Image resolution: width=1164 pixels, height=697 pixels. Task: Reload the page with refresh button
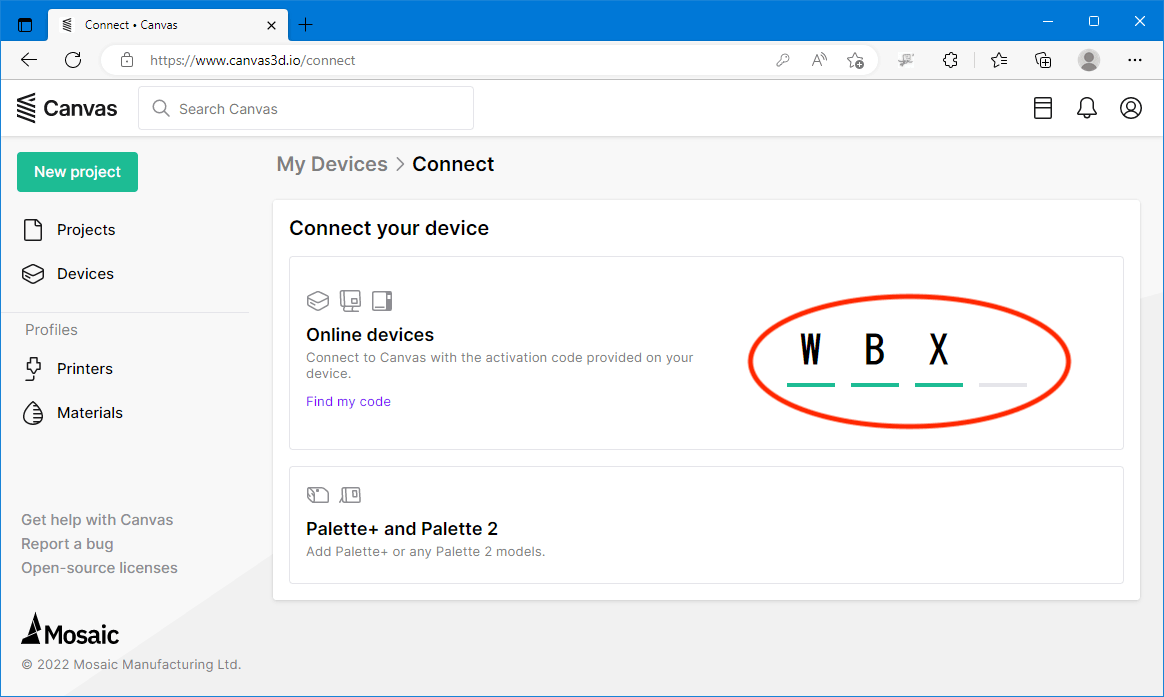tap(73, 60)
